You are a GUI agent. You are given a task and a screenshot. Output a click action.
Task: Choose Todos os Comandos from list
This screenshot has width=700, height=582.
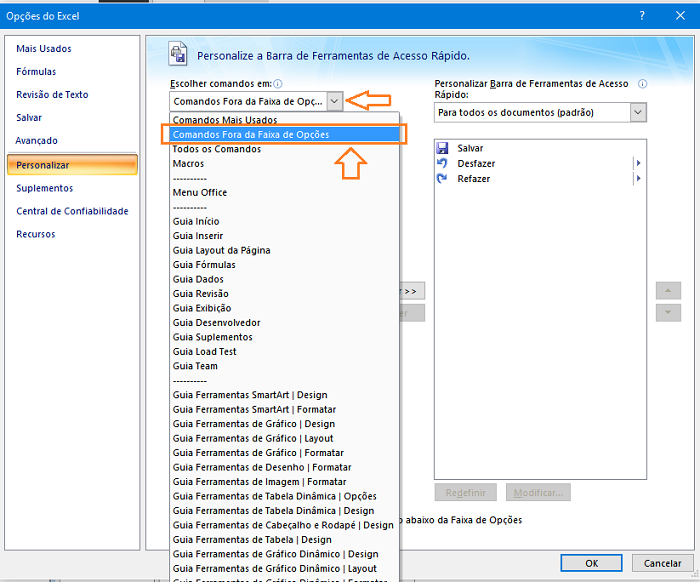click(217, 149)
